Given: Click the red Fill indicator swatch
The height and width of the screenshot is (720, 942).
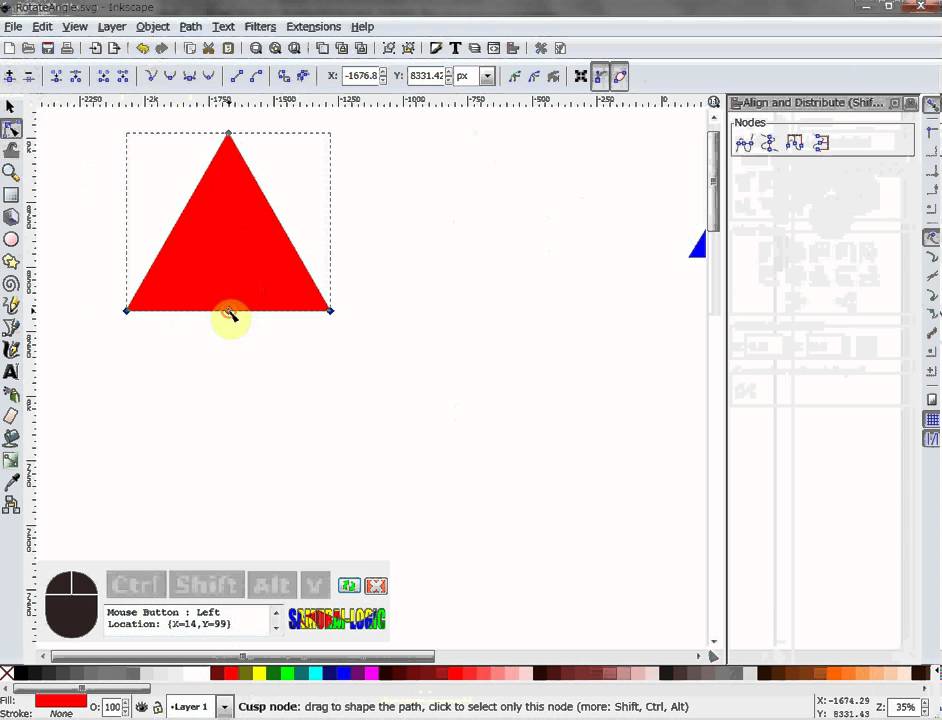Looking at the screenshot, I should (x=61, y=701).
